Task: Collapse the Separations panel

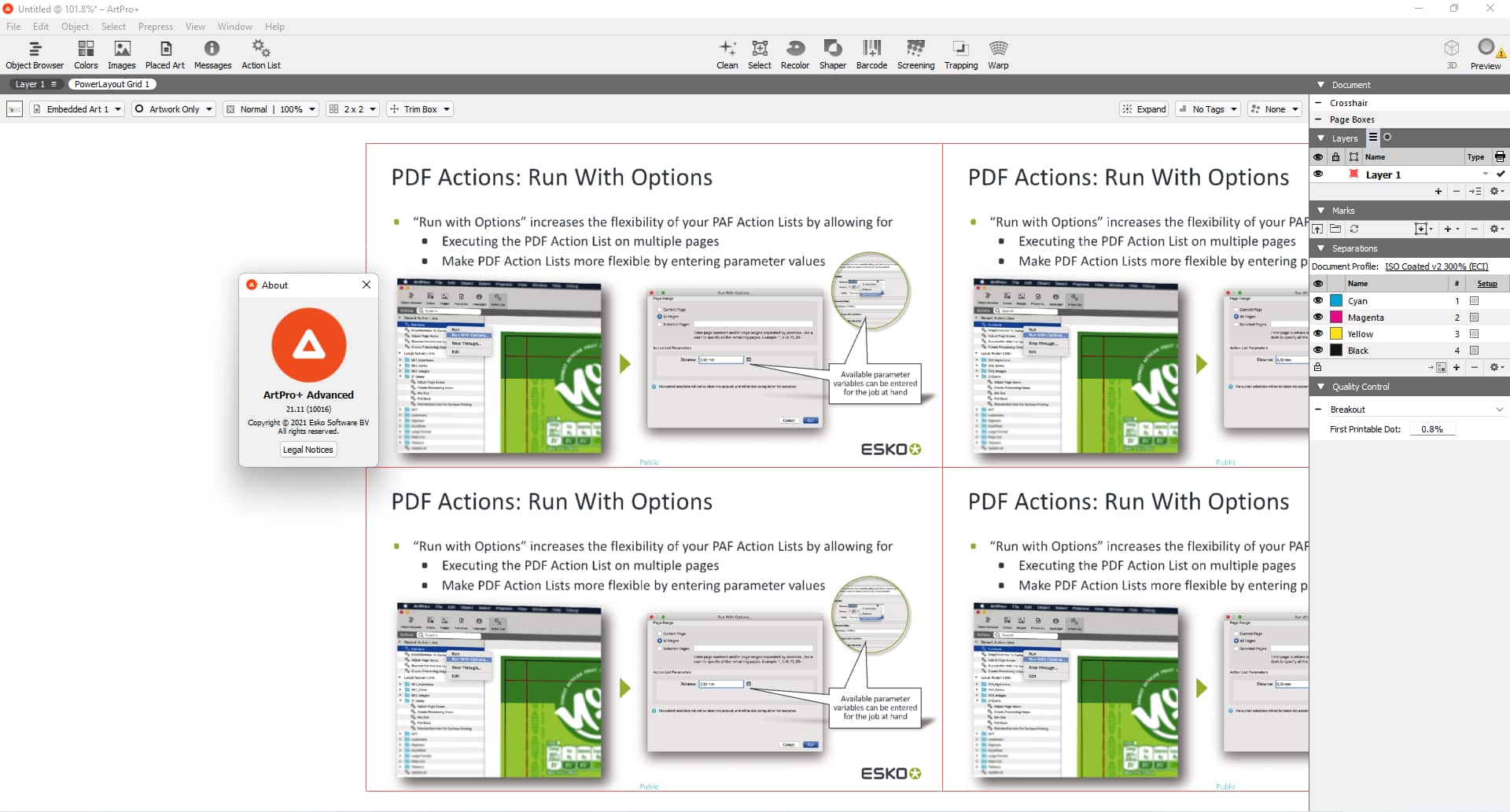Action: [1321, 248]
